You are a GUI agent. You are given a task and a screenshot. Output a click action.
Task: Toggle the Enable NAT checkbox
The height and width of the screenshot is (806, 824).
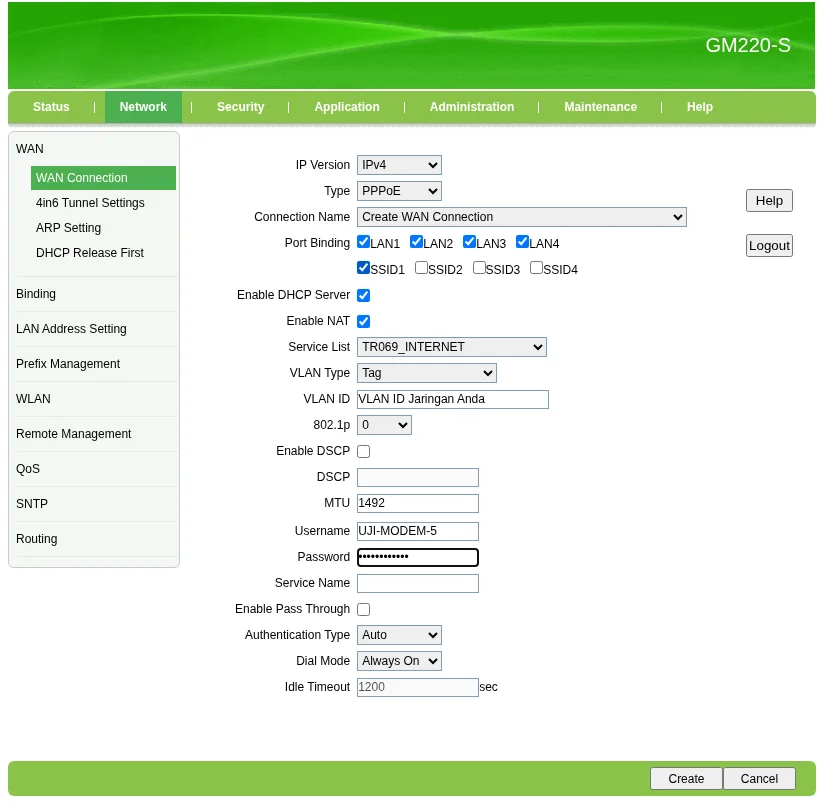coord(363,321)
